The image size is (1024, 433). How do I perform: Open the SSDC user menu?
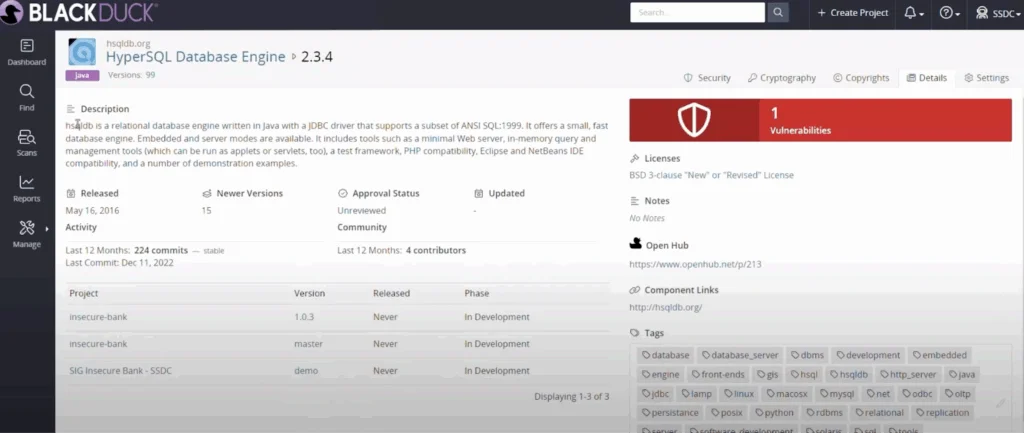[998, 13]
